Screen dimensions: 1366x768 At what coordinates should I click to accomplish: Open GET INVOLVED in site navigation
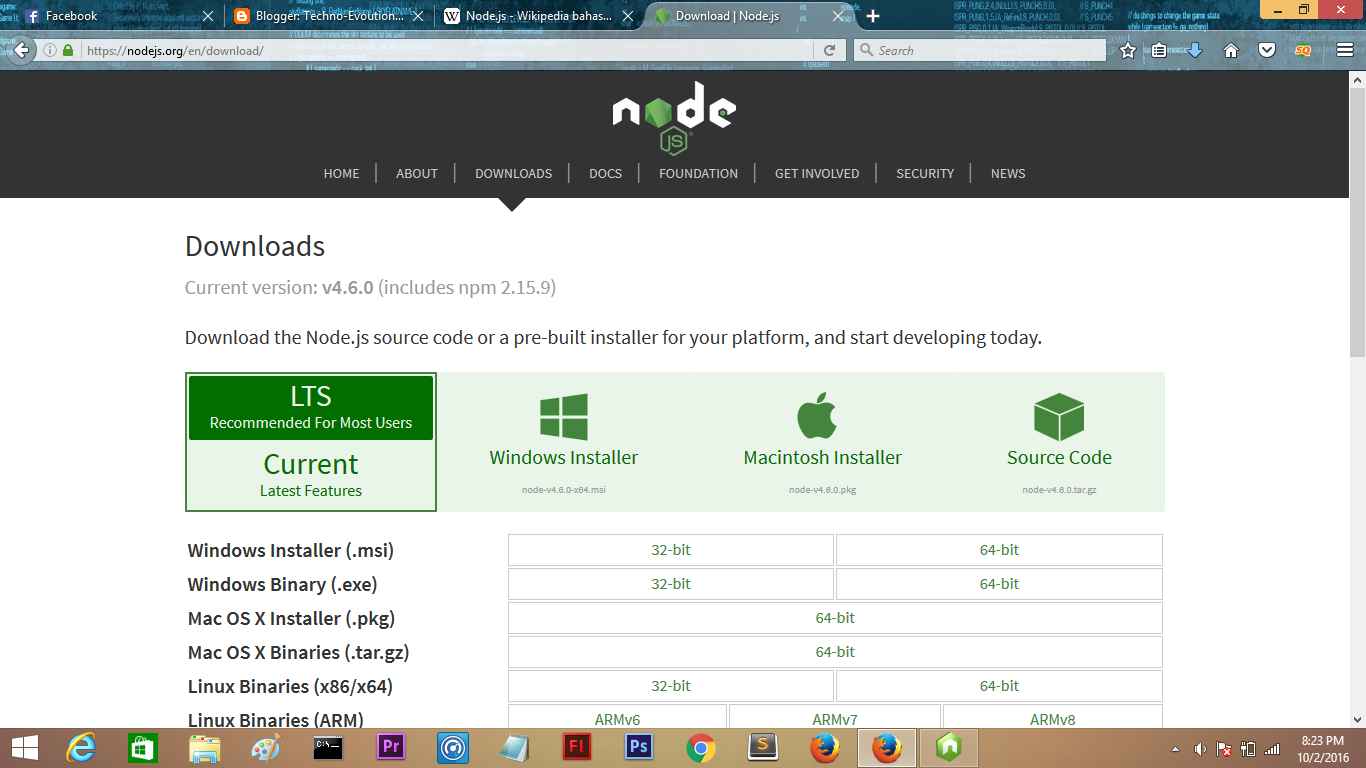tap(817, 173)
